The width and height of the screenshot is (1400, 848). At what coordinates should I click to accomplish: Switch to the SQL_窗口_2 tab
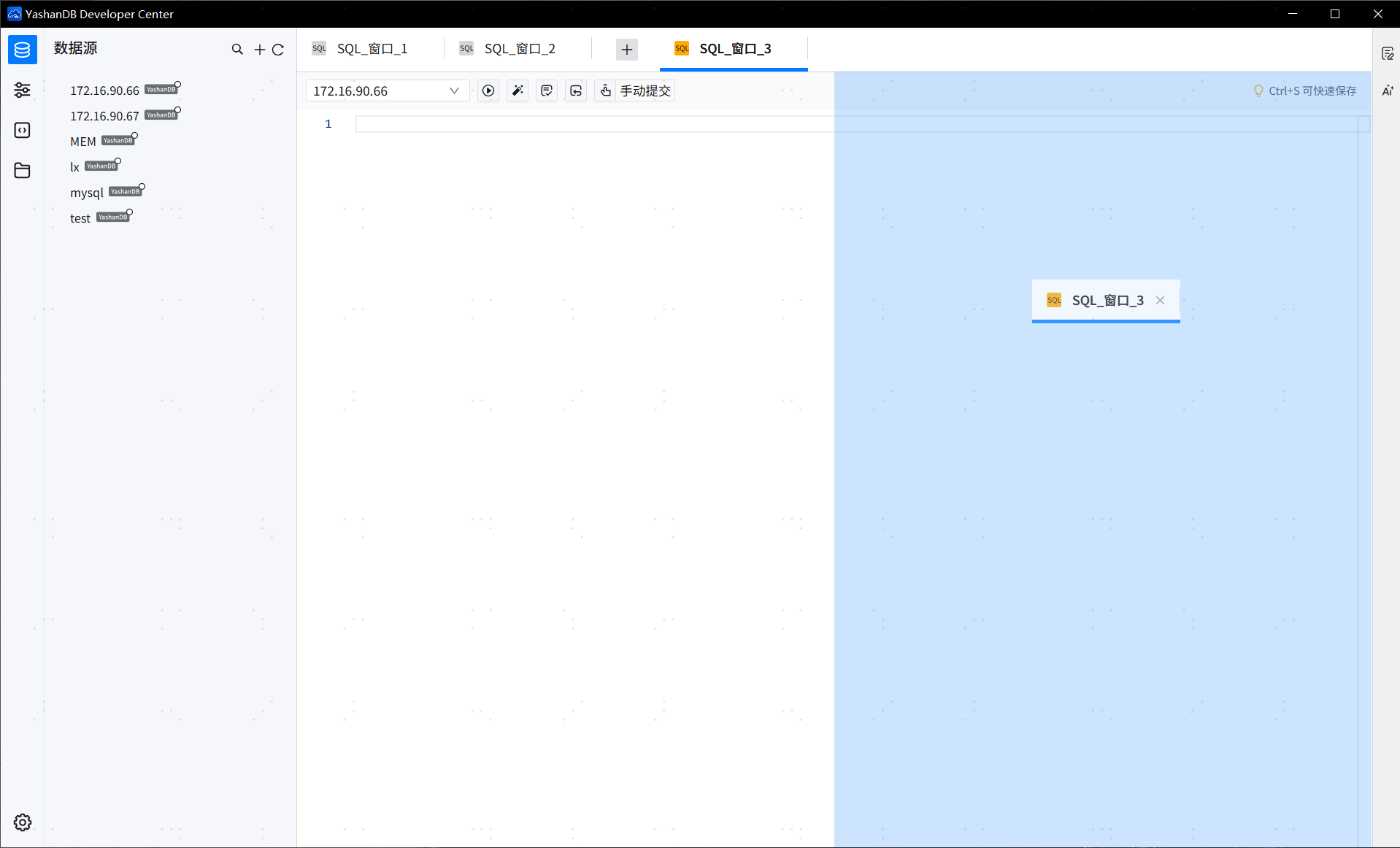(520, 48)
